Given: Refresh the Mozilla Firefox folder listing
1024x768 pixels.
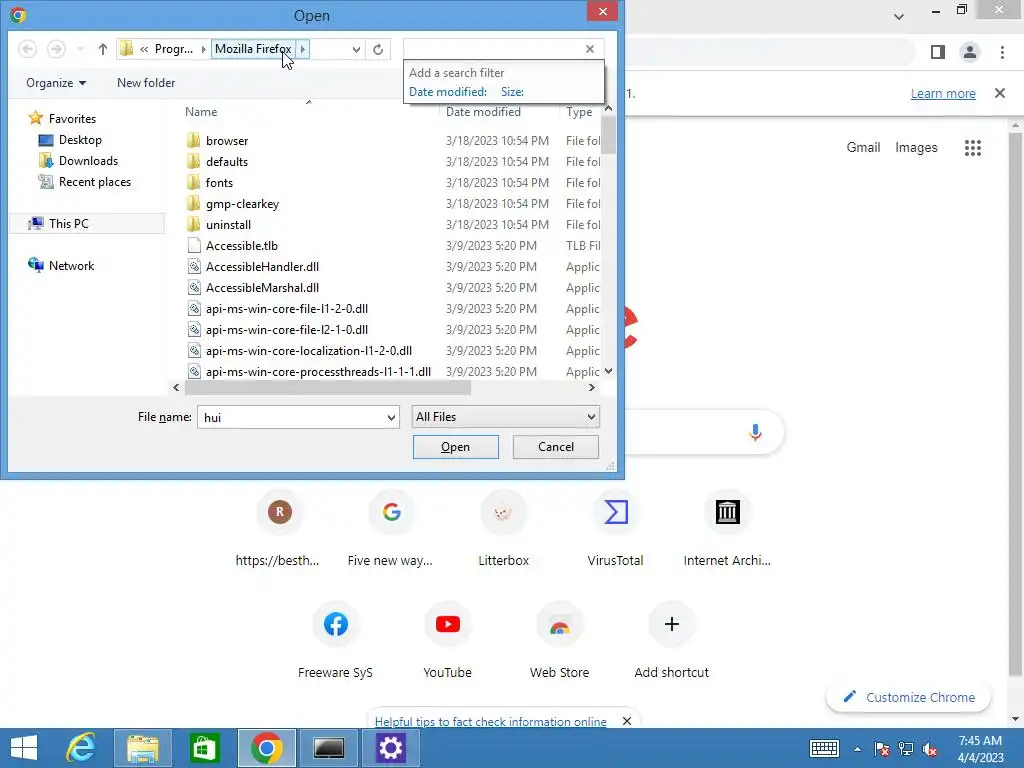Looking at the screenshot, I should (377, 49).
